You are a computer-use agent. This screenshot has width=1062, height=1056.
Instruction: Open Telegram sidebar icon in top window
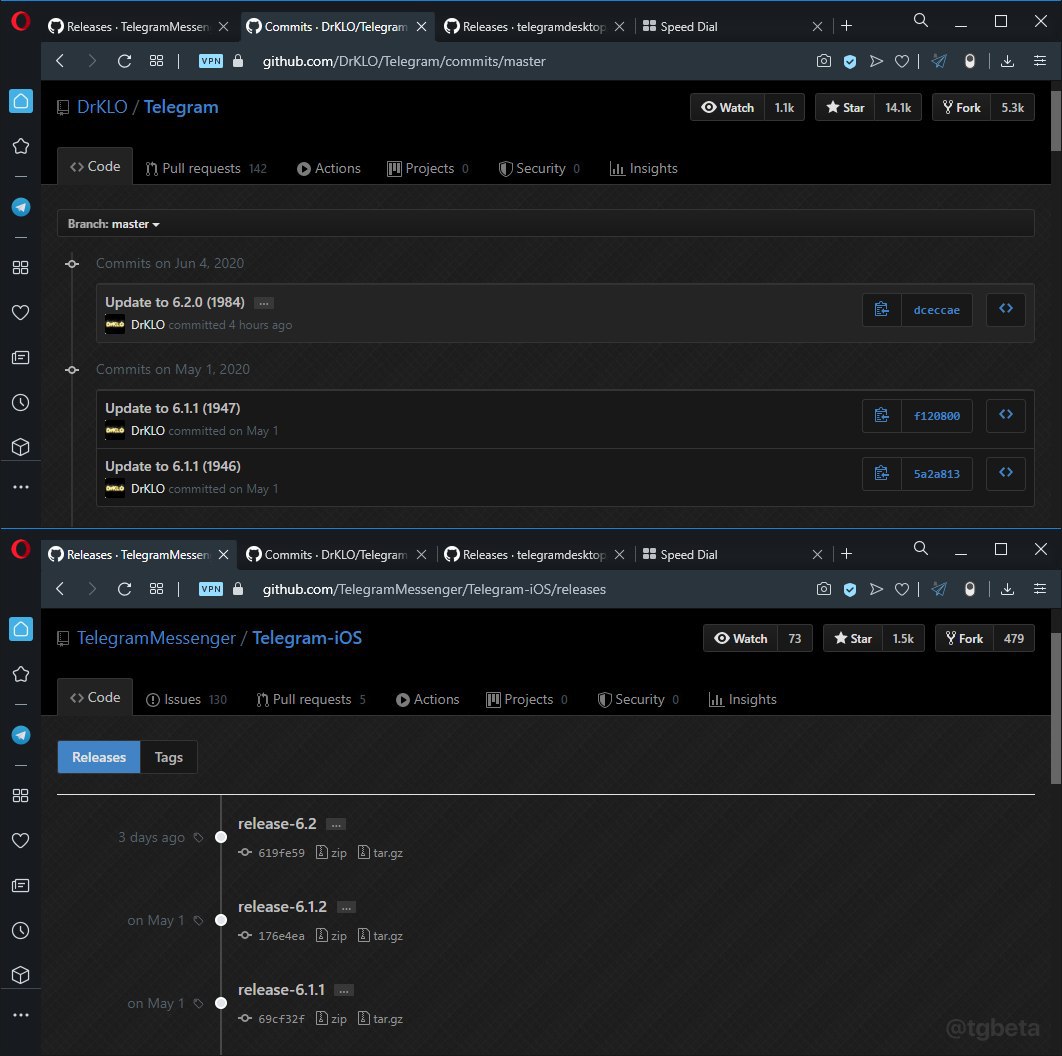21,207
